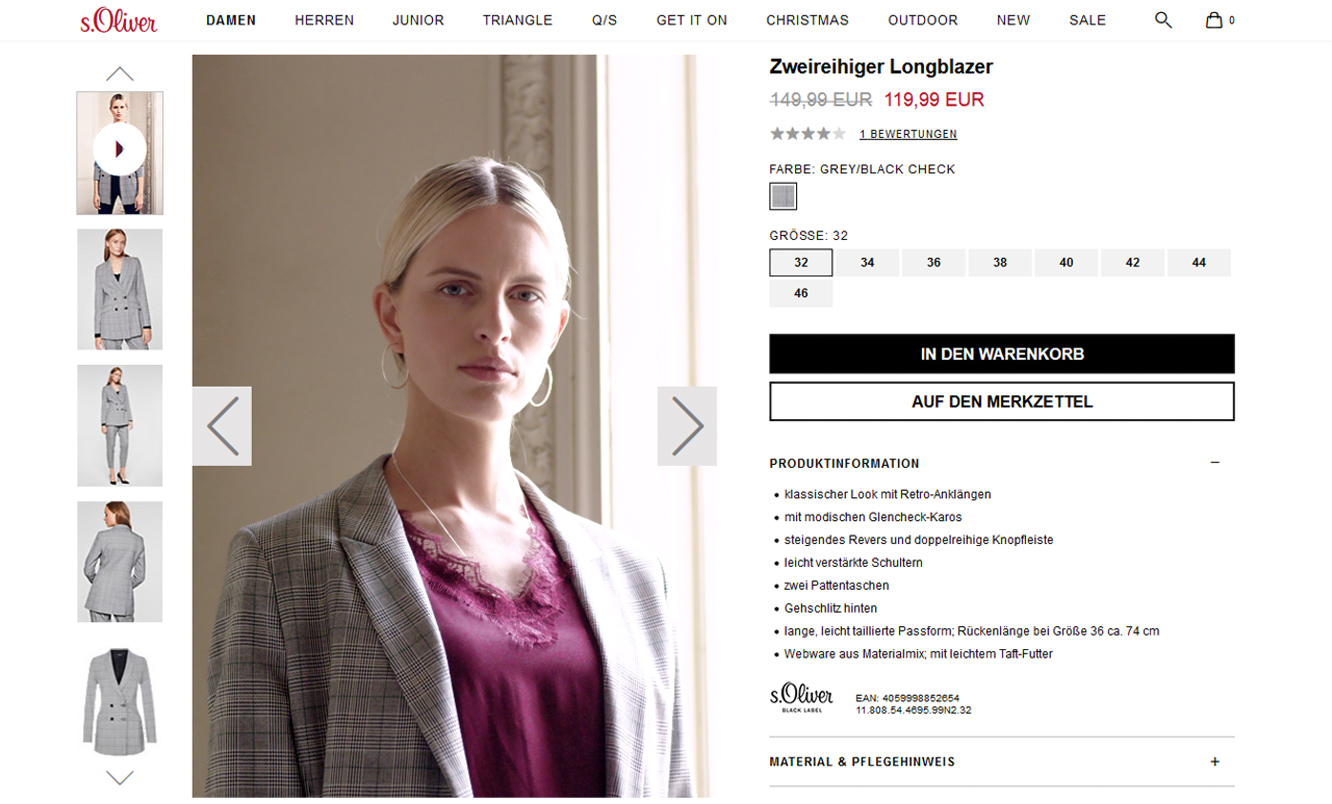Open the 1 Bewertungen reviews link
The image size is (1332, 804).
[x=908, y=134]
